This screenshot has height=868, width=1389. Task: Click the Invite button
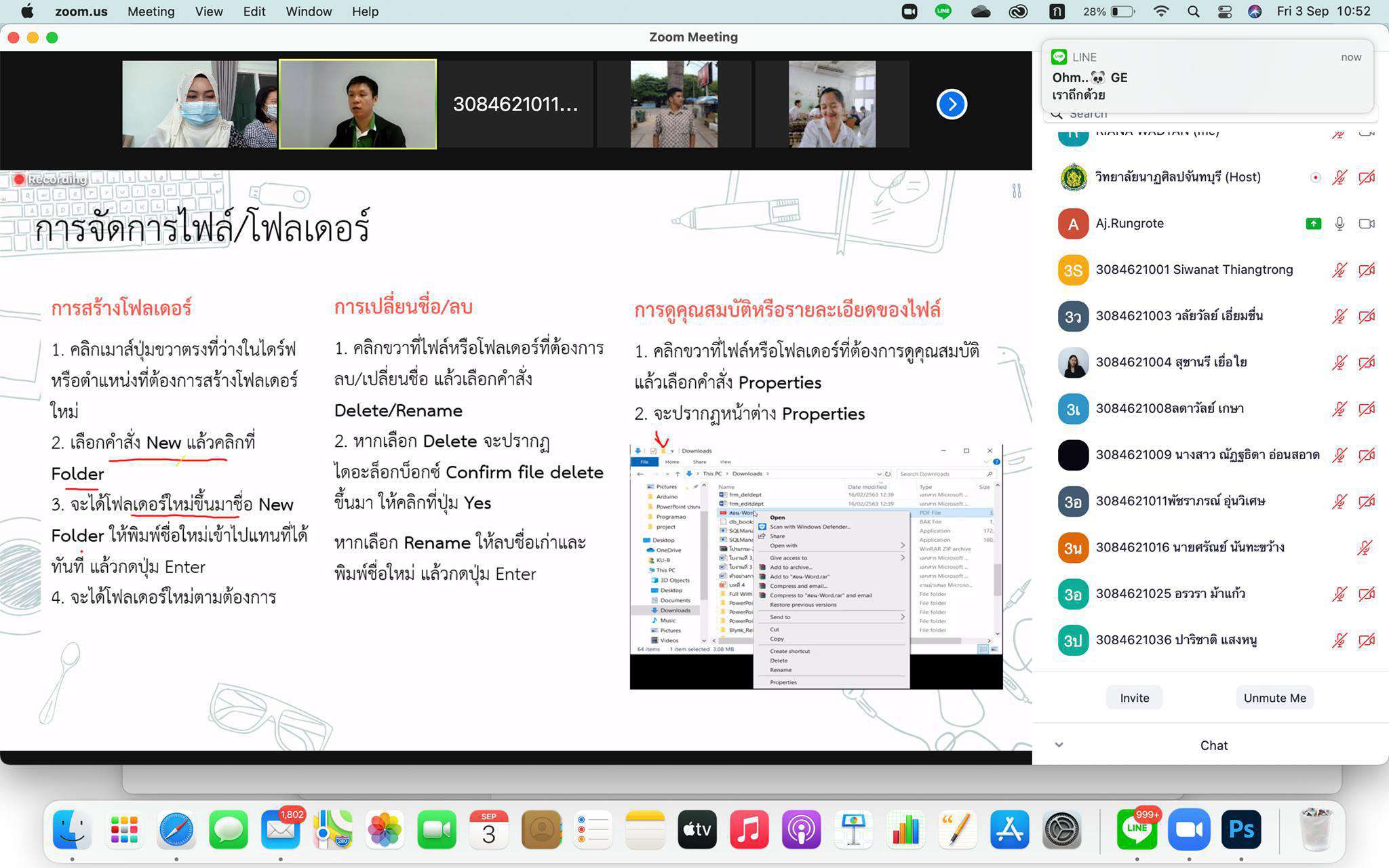(x=1134, y=698)
